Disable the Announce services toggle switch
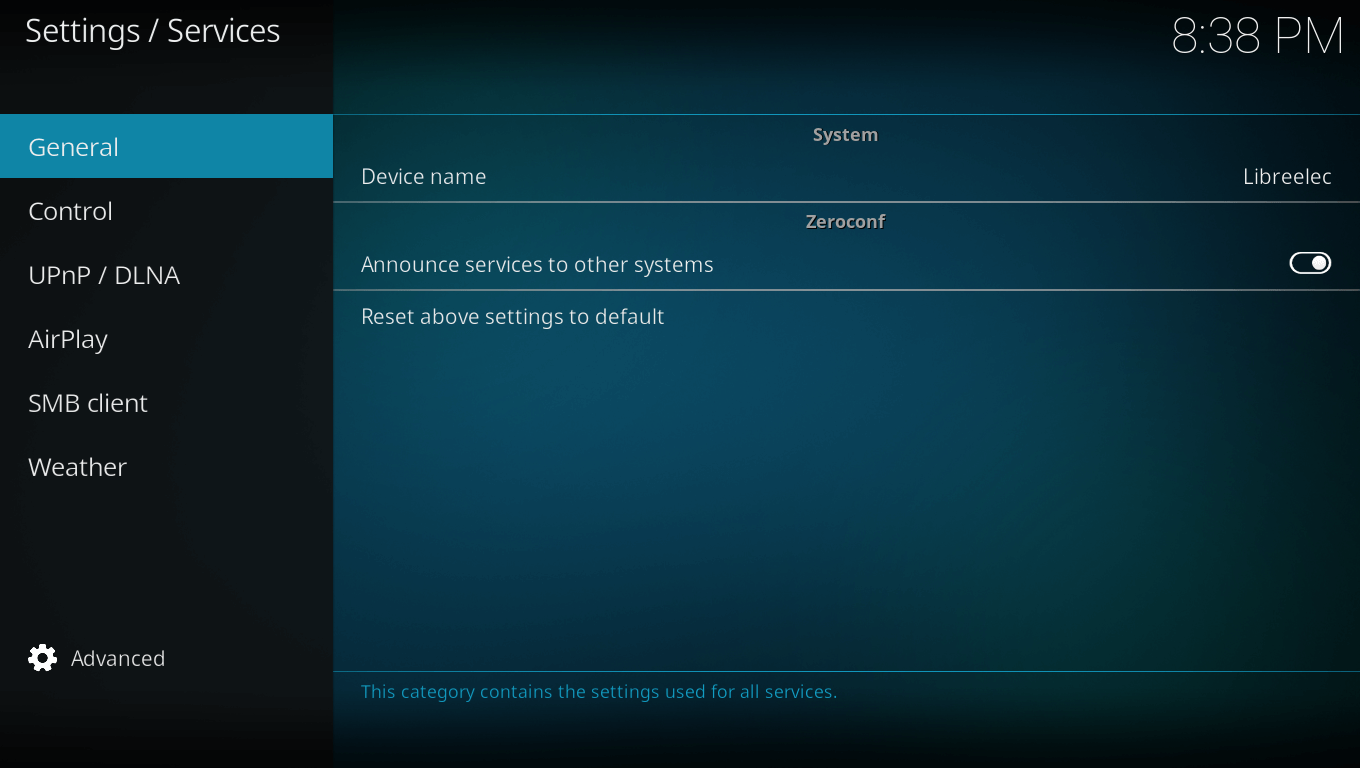Image resolution: width=1360 pixels, height=768 pixels. point(1309,263)
